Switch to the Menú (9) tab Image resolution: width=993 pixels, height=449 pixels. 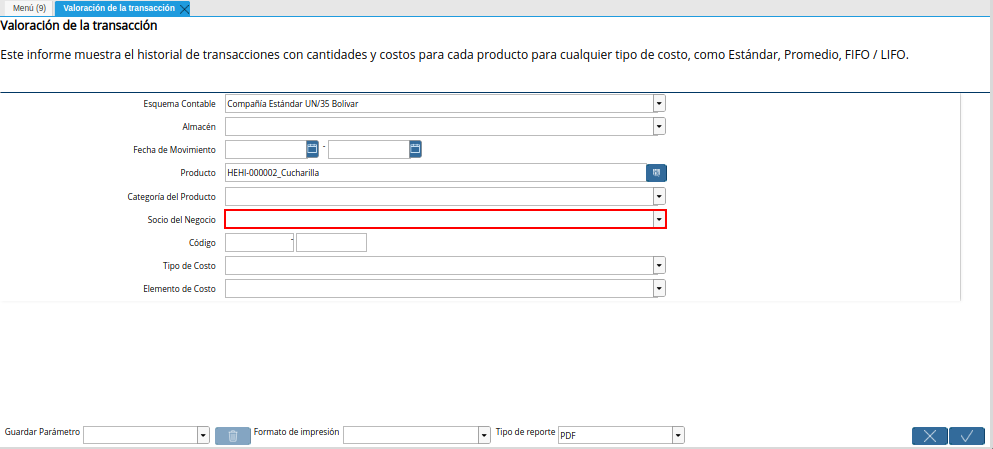coord(29,8)
